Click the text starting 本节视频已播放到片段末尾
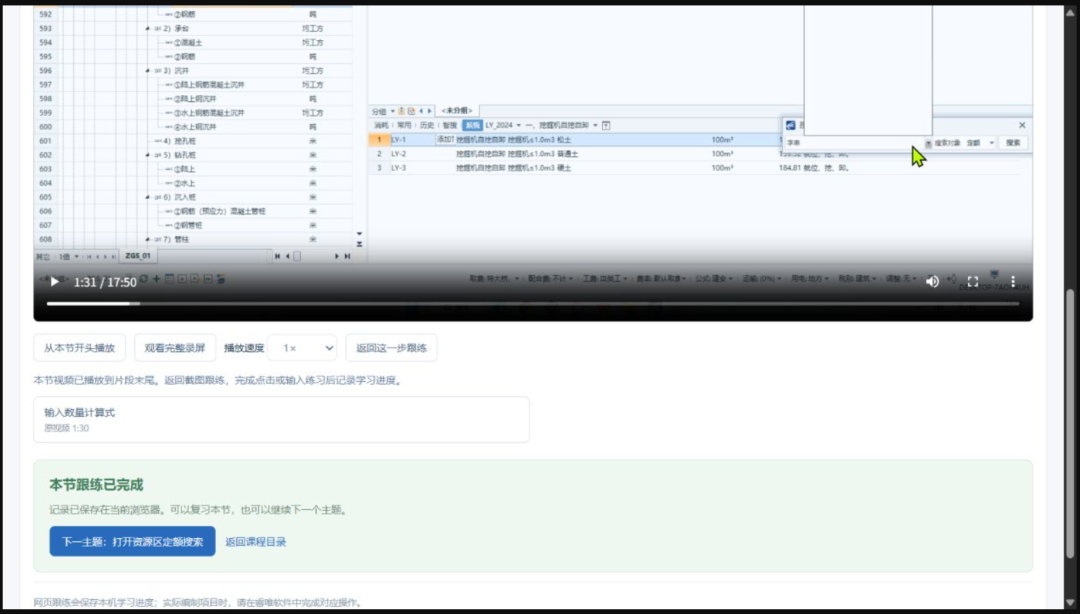 click(218, 380)
